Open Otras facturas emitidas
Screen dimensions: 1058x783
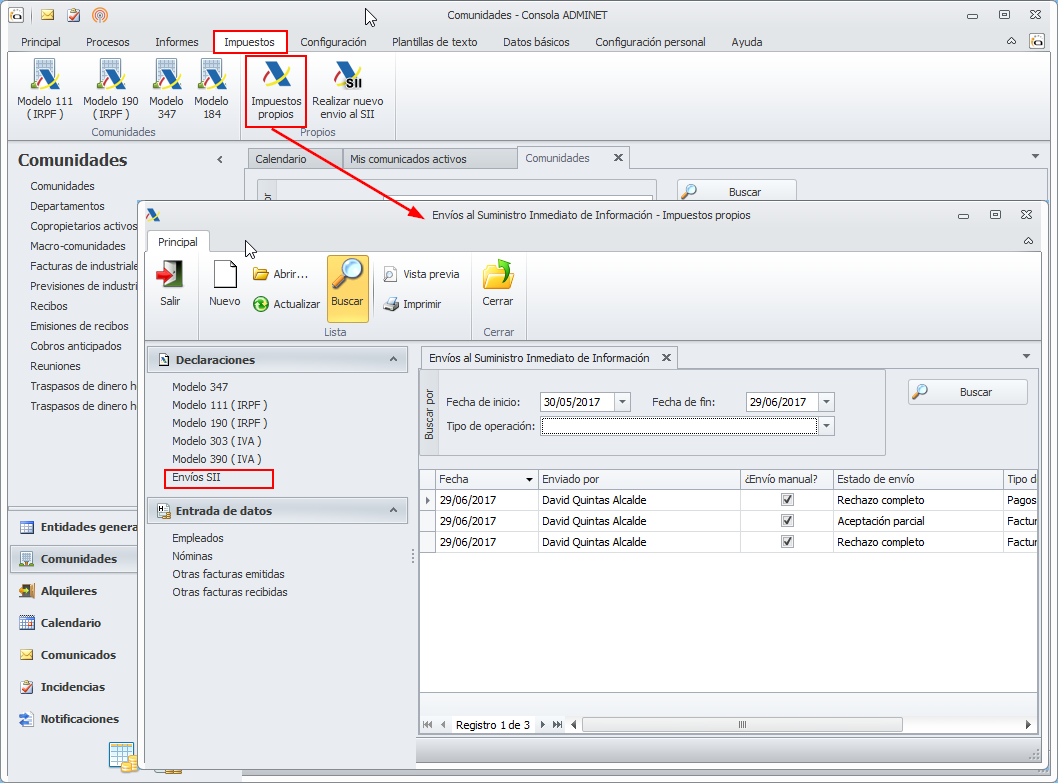228,574
